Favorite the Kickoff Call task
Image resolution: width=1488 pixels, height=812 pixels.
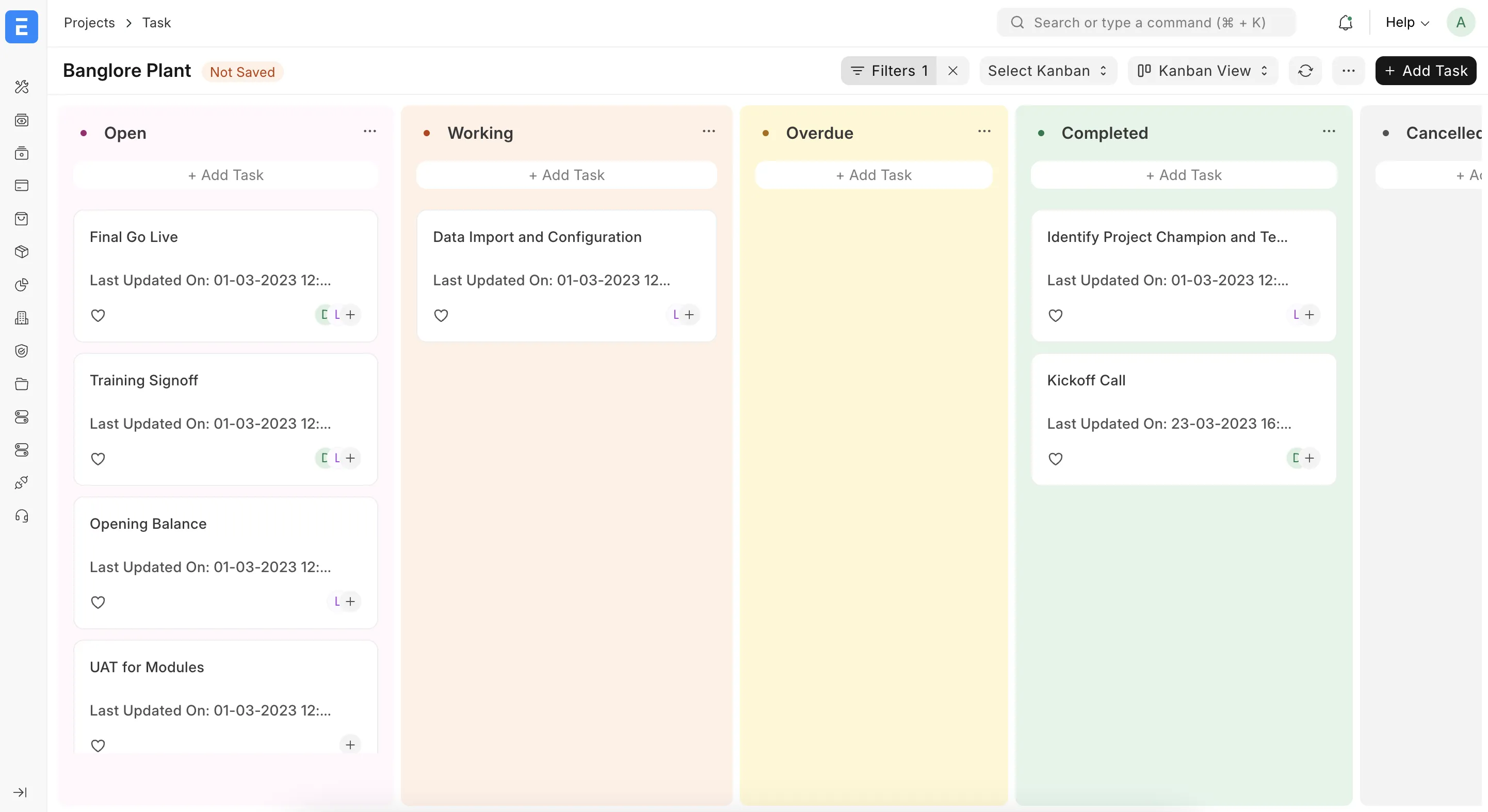pos(1055,459)
